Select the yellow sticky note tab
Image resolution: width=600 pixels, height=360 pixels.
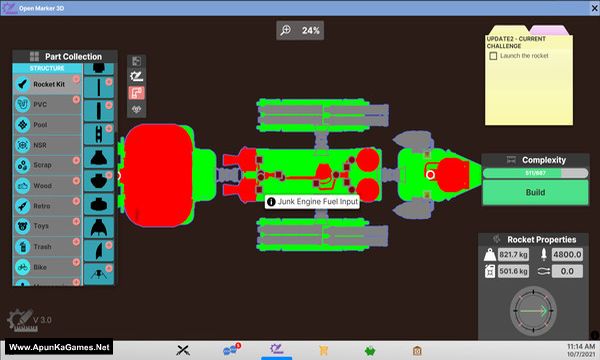509,30
